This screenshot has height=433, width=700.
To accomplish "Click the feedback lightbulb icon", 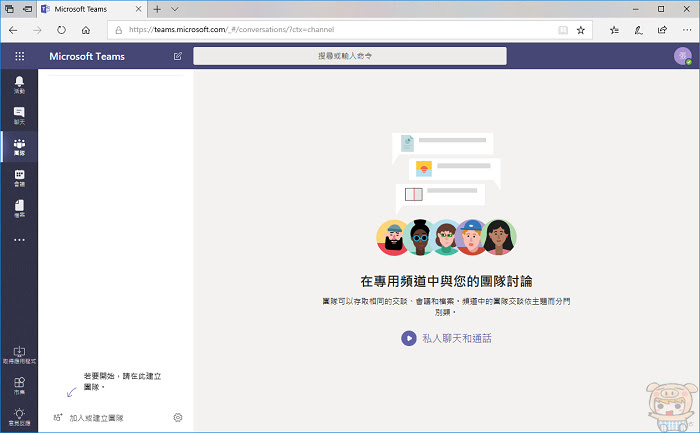I will 19,416.
